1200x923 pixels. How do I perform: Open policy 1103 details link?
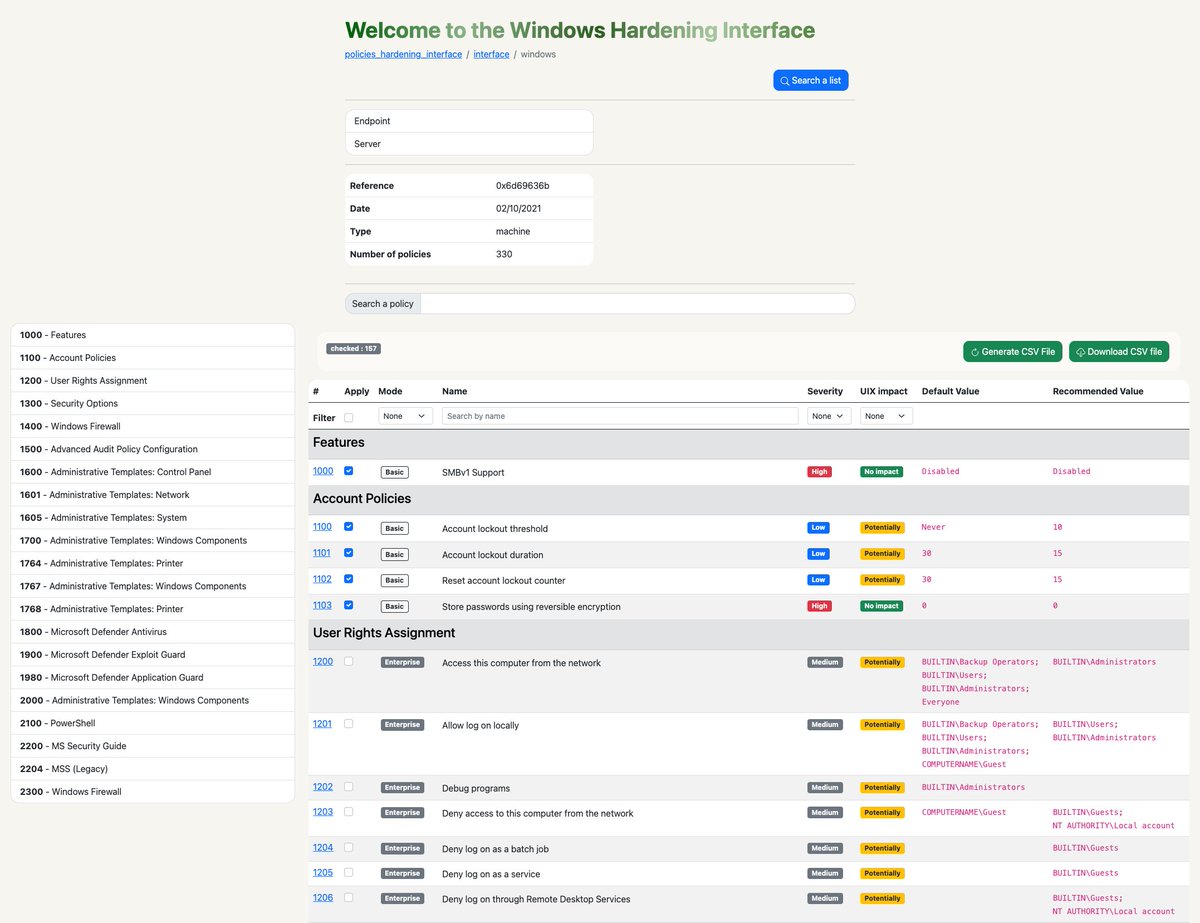click(322, 604)
